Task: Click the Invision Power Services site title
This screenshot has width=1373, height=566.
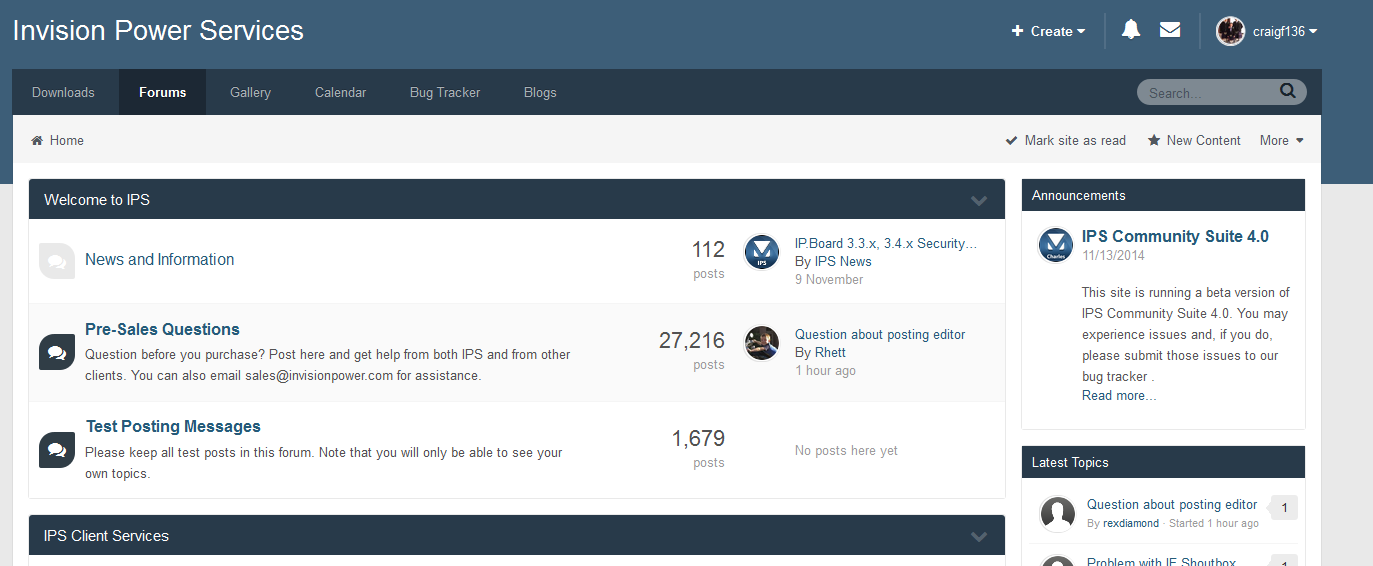Action: (158, 30)
